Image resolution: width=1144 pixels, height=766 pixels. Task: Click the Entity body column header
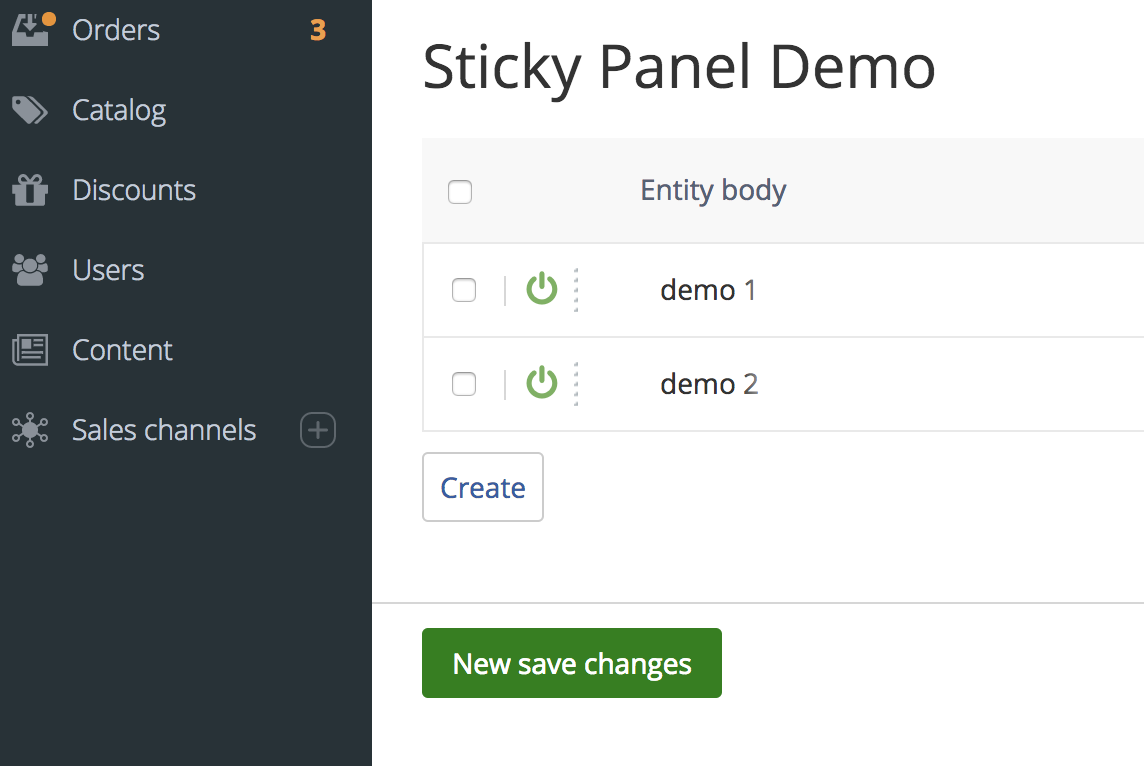pos(713,190)
